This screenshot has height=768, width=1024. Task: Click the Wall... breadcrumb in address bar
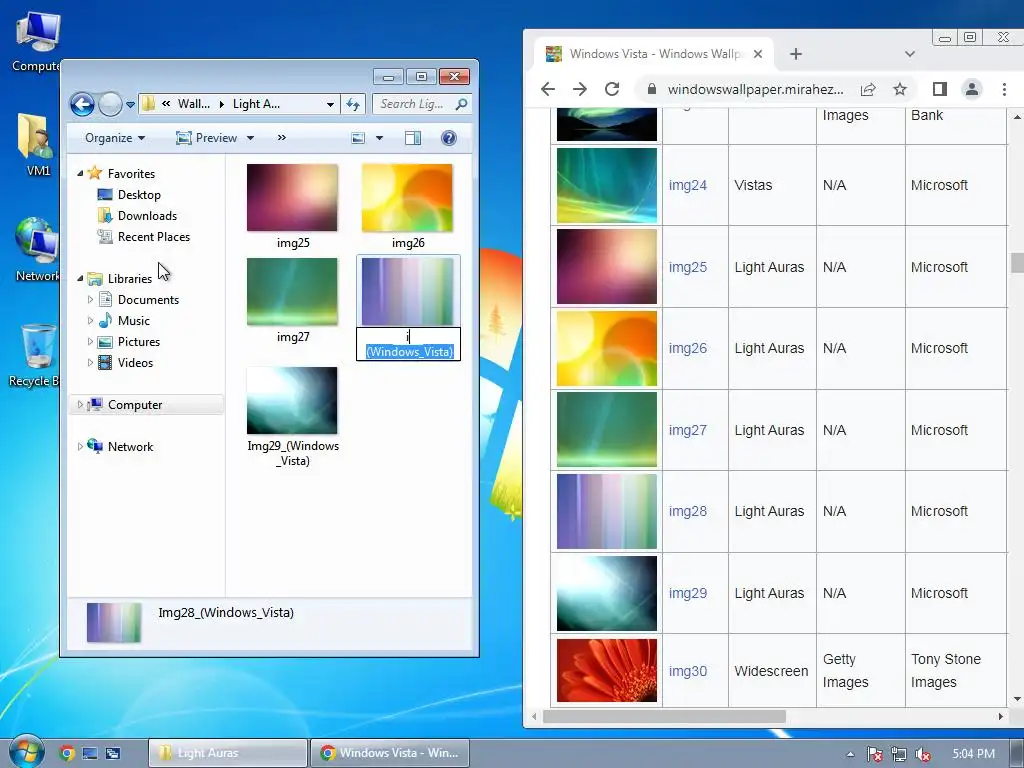click(x=194, y=104)
